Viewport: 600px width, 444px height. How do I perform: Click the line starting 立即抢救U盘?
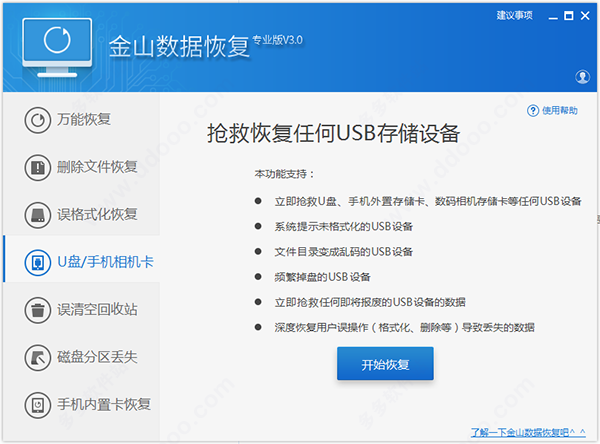point(427,201)
